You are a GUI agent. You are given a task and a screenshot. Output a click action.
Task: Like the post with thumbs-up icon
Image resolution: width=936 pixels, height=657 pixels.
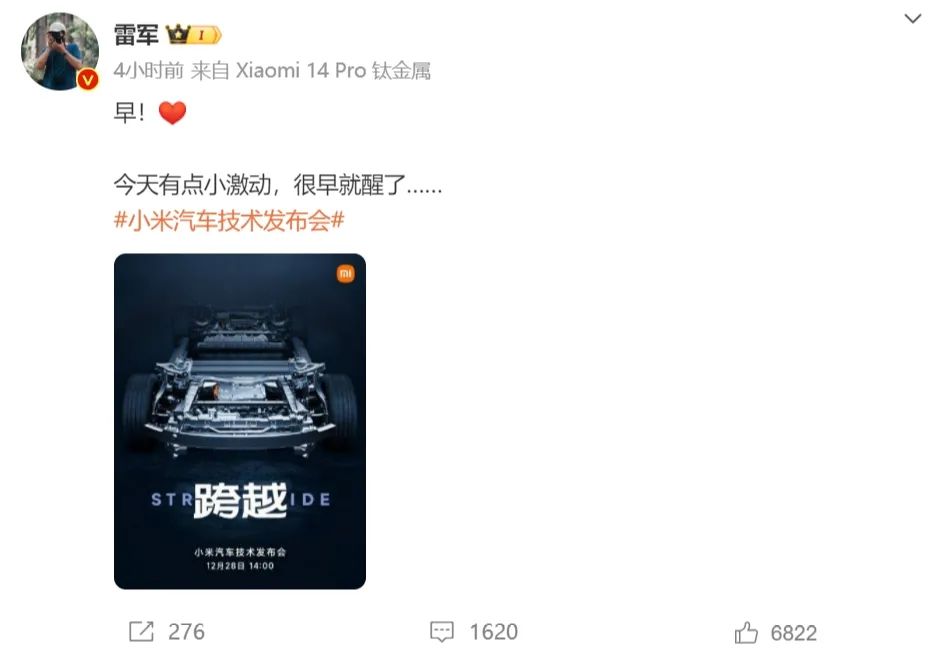[746, 633]
